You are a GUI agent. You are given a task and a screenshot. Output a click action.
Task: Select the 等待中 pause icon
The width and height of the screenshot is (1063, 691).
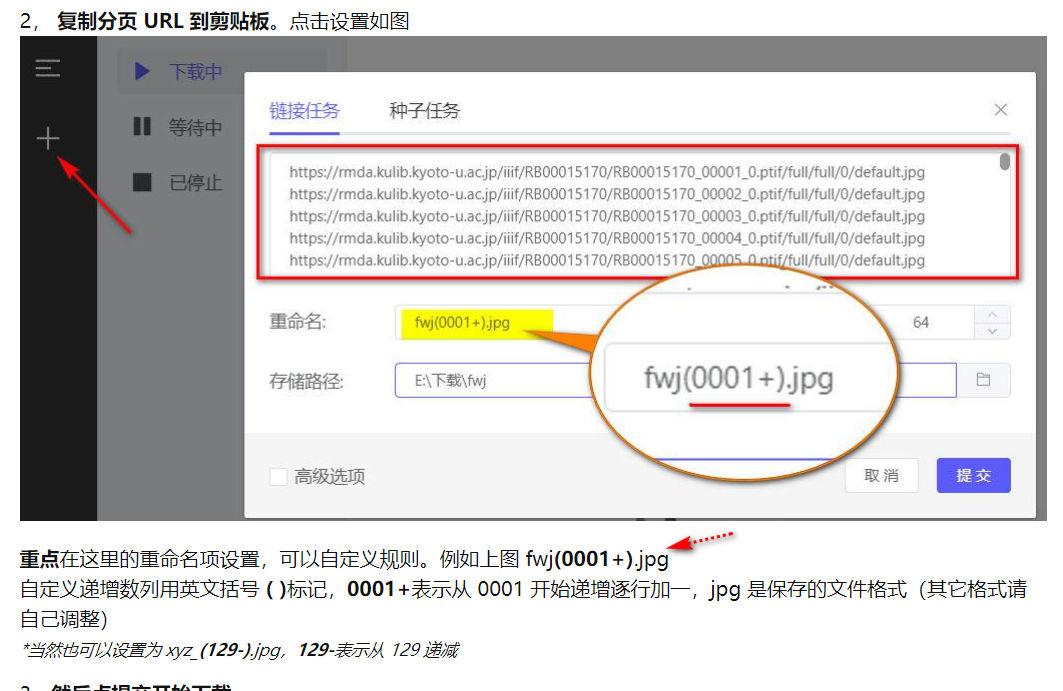tap(142, 127)
